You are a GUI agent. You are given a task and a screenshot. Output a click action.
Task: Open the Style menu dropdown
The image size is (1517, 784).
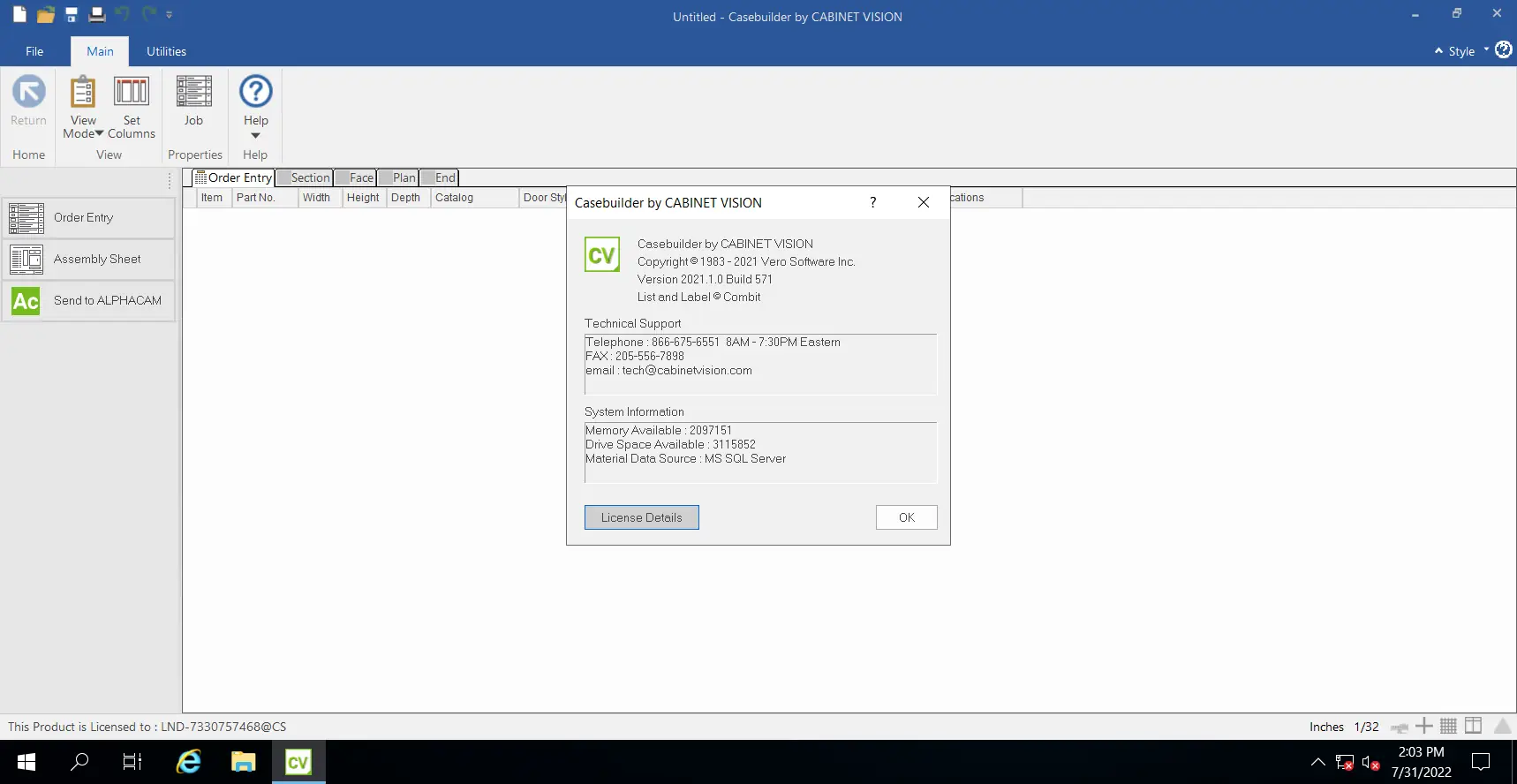(x=1468, y=51)
